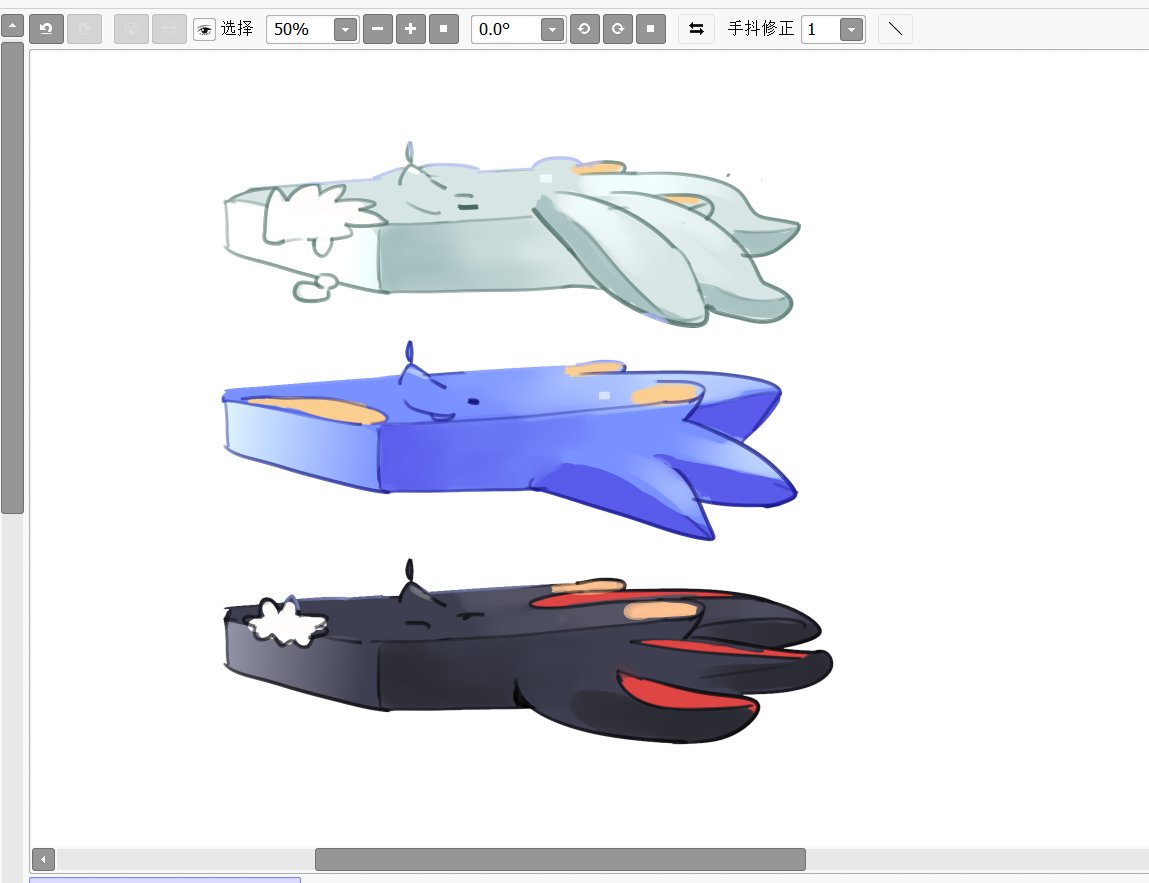Click the vertical scrollbar thumb
Viewport: 1149px width, 883px height.
12,278
